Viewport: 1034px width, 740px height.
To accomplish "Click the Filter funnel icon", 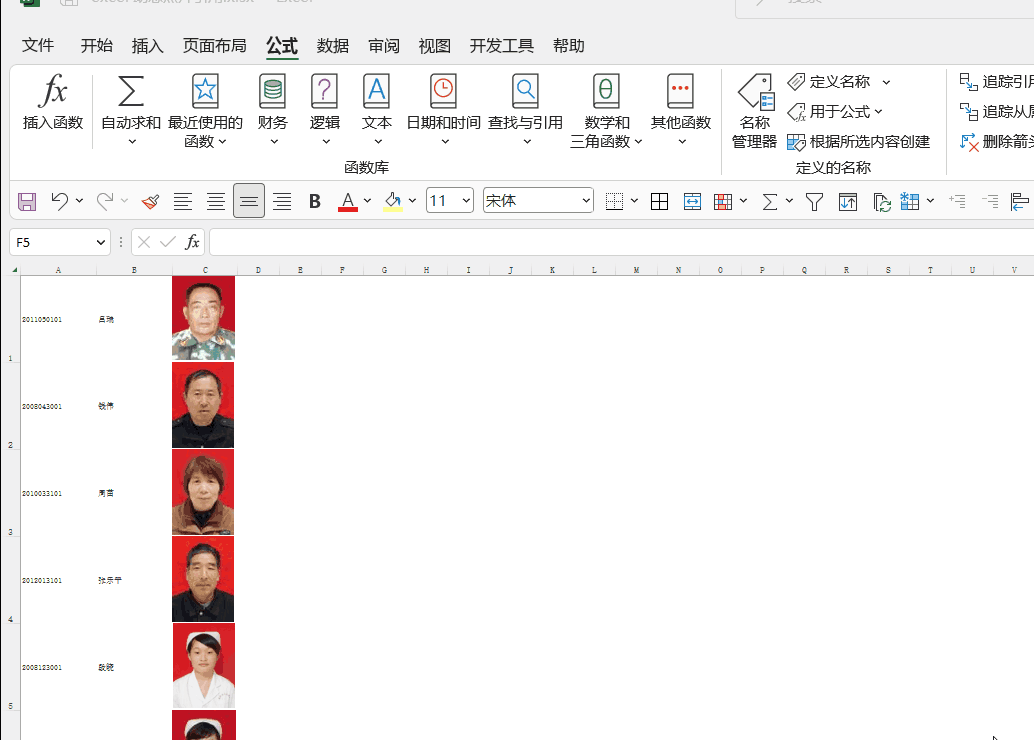I will (x=814, y=201).
